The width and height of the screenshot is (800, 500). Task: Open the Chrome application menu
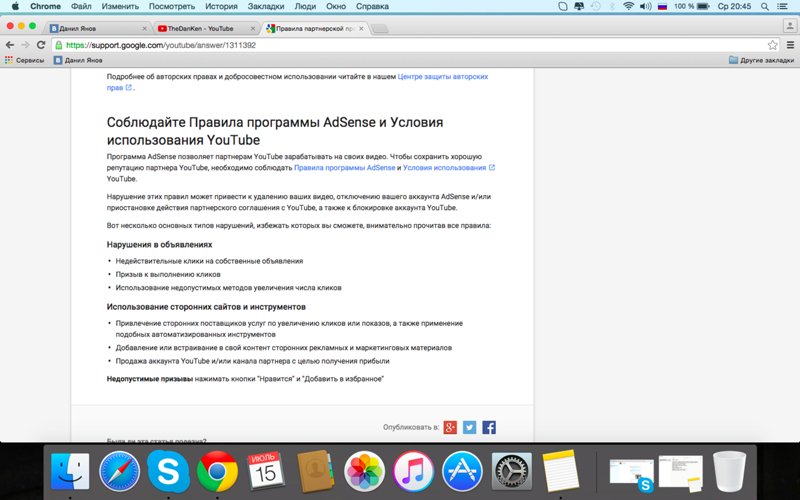tap(45, 6)
